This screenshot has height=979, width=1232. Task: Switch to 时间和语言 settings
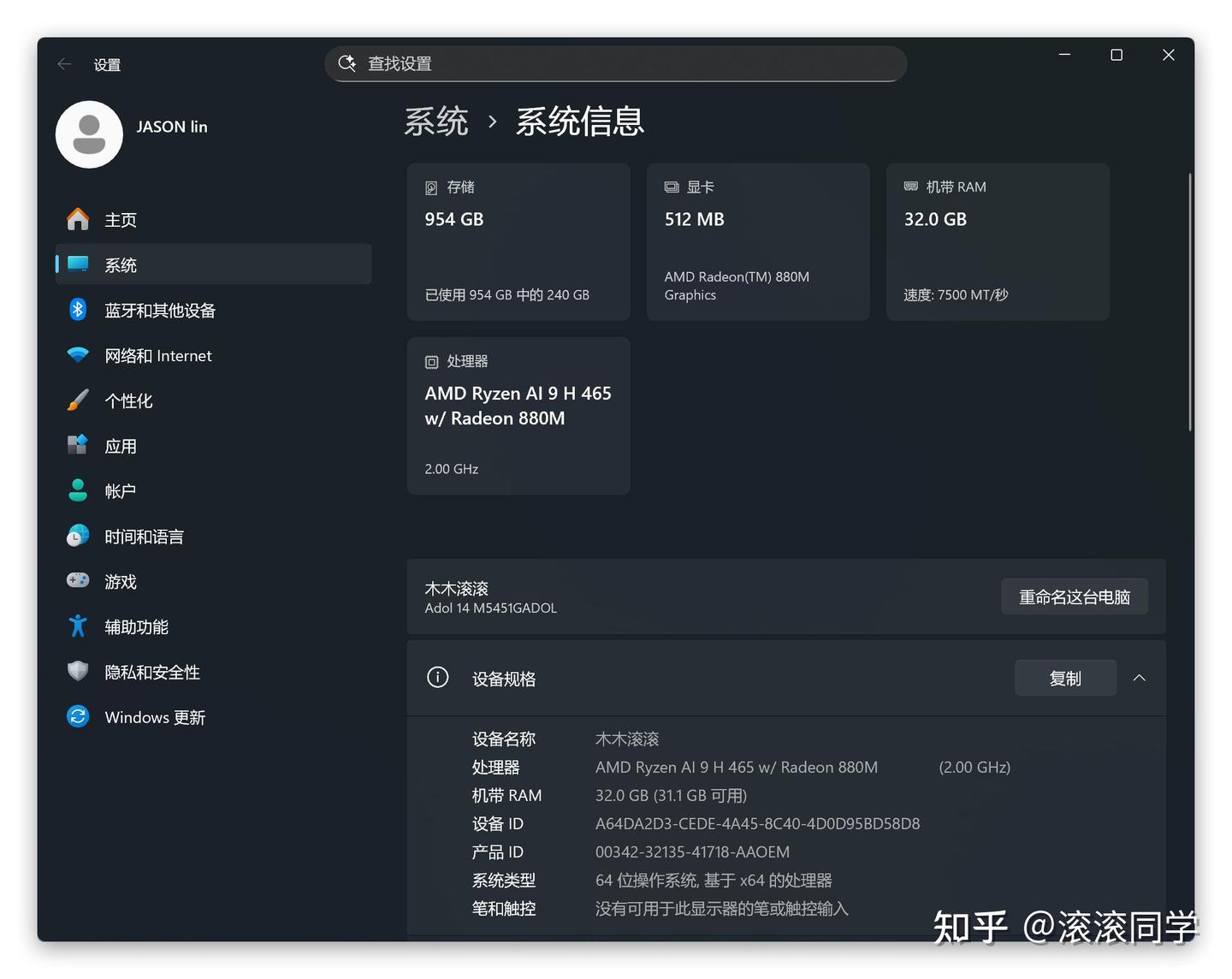click(214, 537)
